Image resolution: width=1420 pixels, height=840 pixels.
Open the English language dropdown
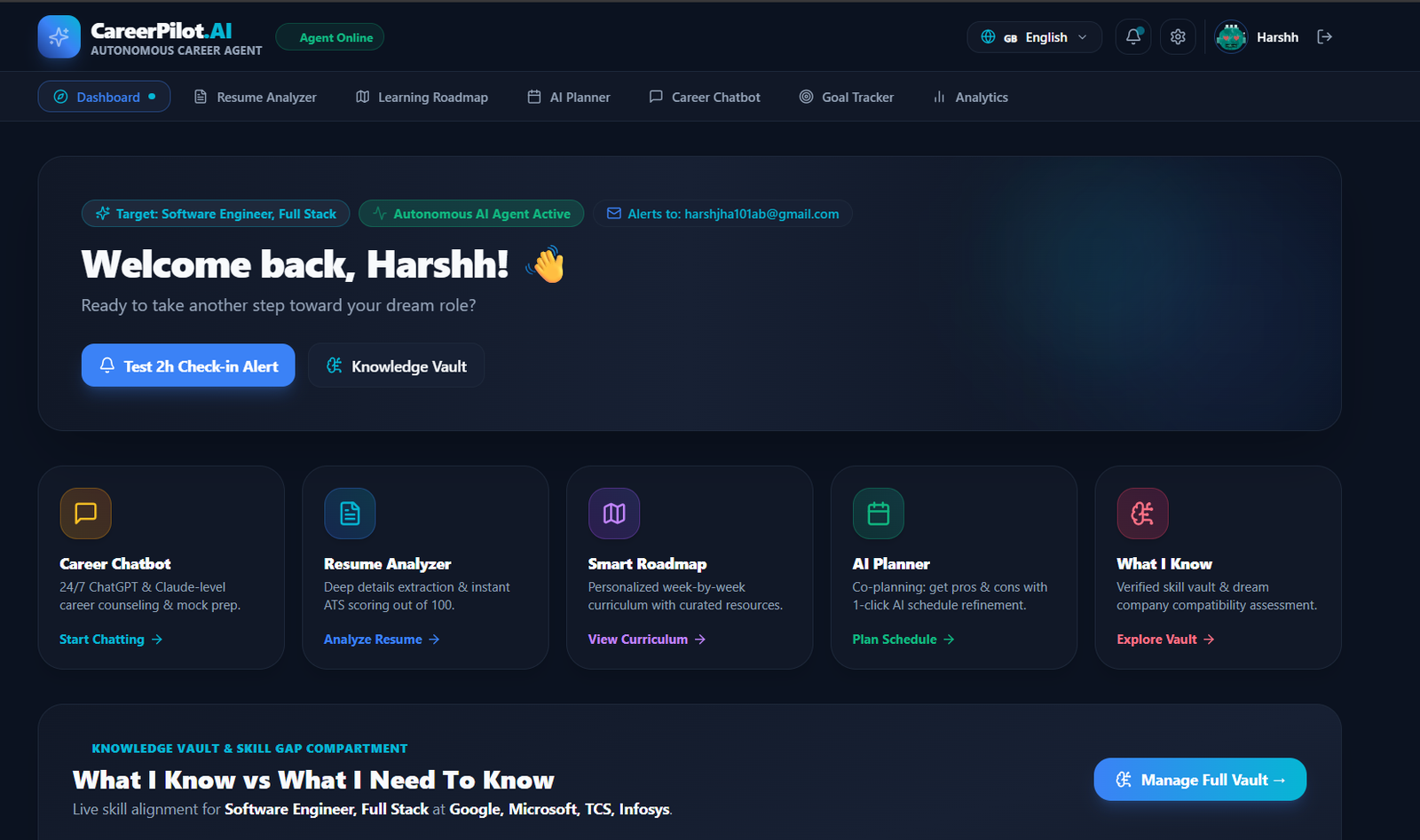(1034, 37)
